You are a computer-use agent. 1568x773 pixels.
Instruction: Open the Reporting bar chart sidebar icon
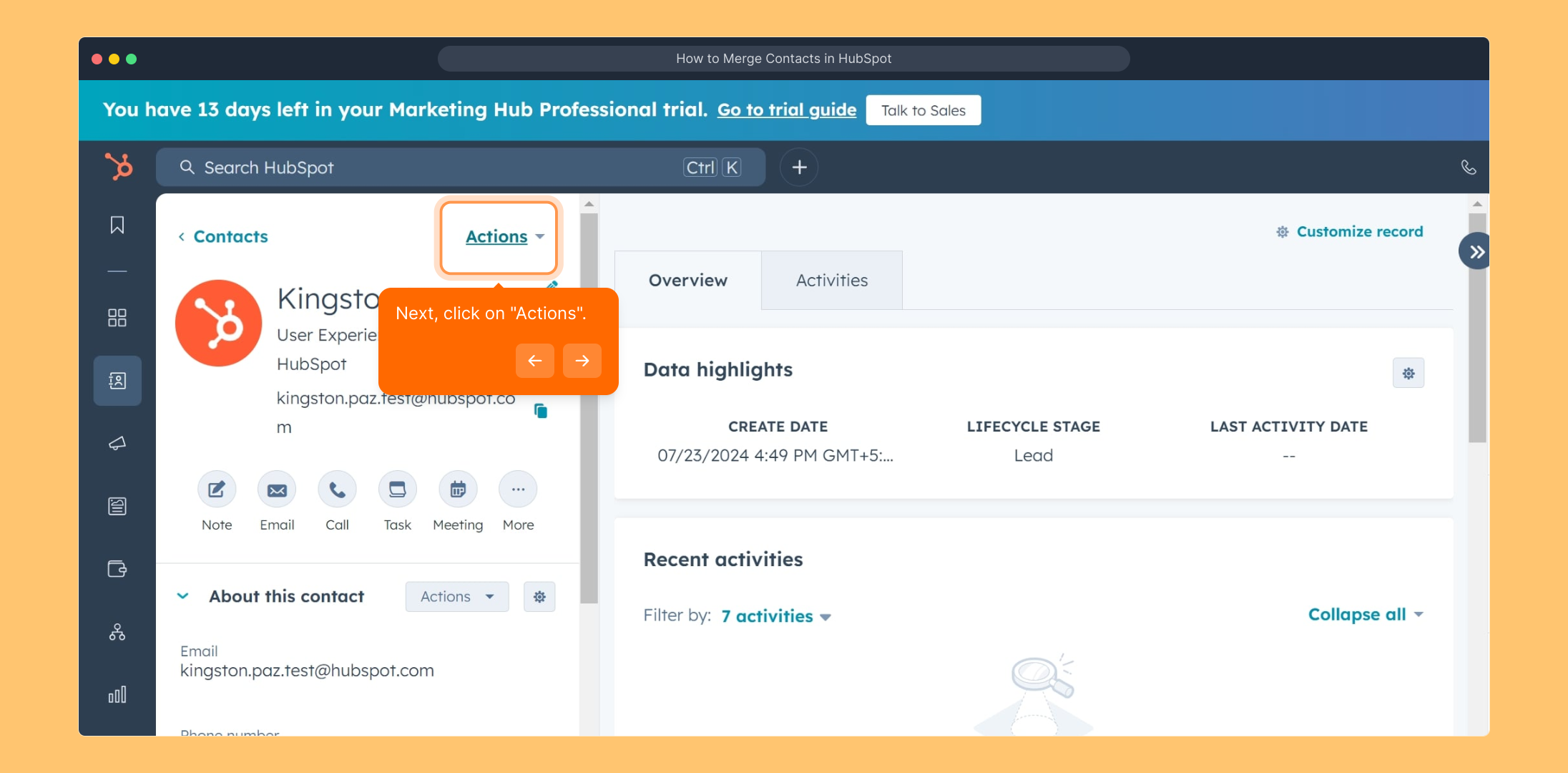[x=117, y=694]
